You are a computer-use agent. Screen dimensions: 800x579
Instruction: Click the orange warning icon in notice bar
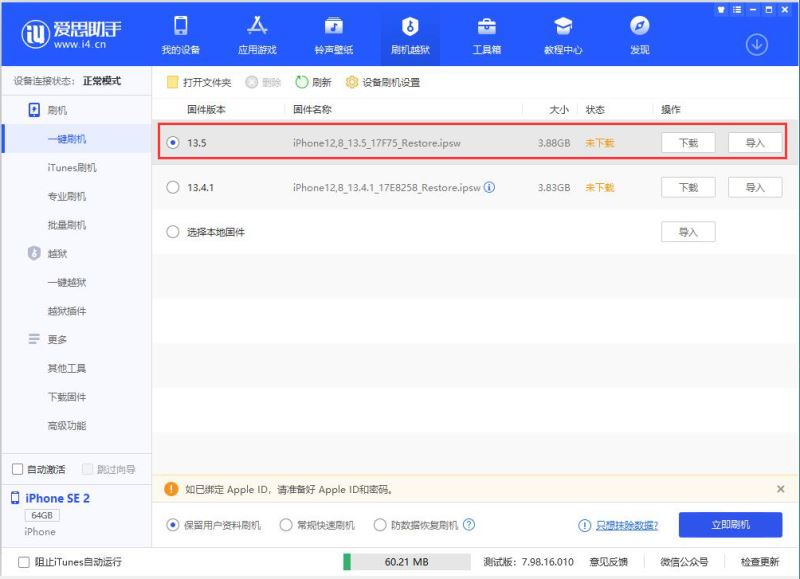click(171, 489)
